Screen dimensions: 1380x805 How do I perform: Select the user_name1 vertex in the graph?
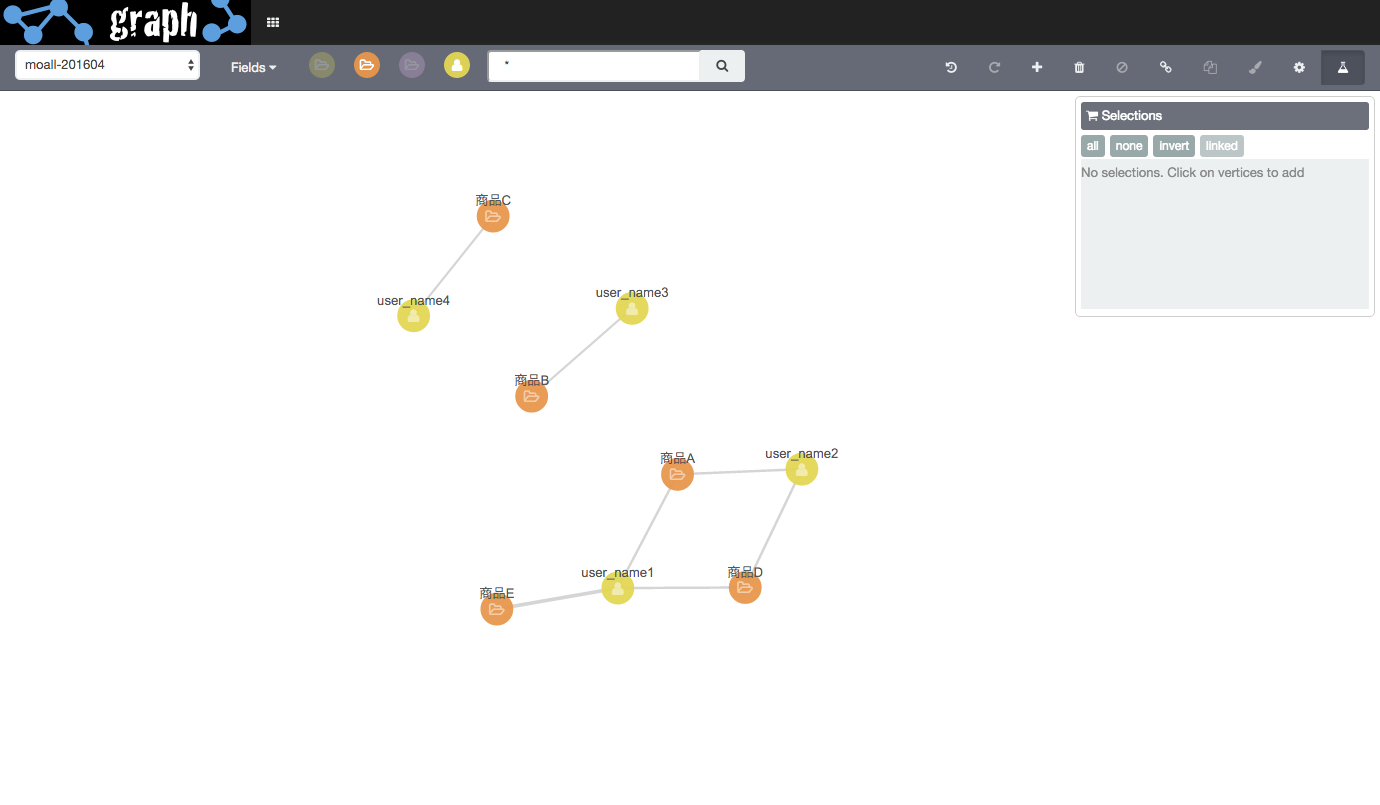pyautogui.click(x=617, y=589)
